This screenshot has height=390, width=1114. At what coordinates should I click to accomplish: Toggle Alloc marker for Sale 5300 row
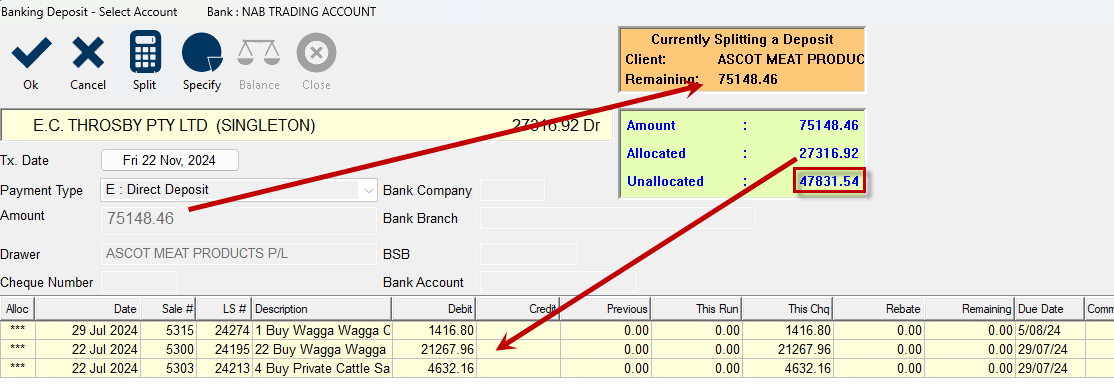[x=18, y=350]
